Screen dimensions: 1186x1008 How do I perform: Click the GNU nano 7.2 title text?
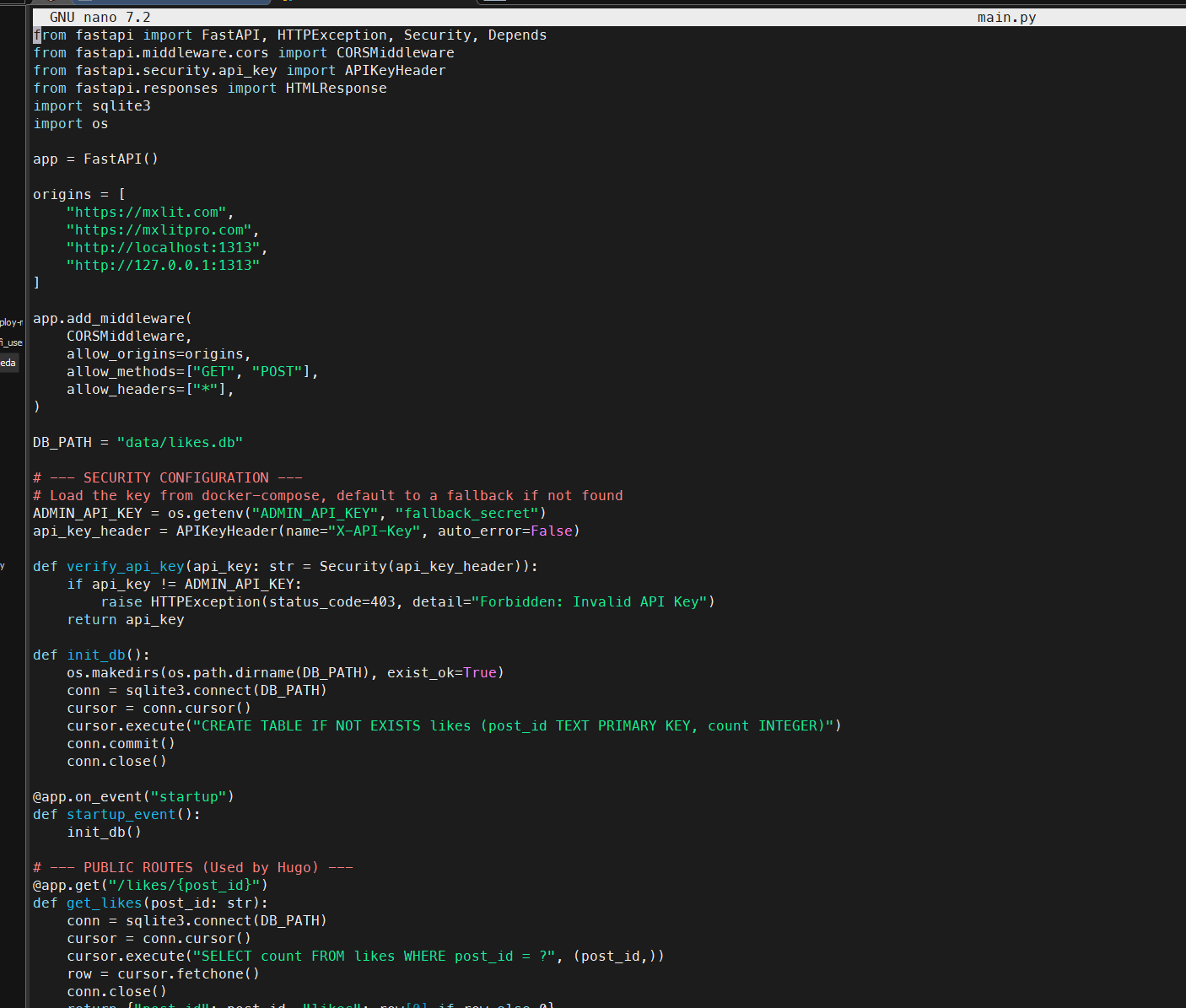[x=100, y=17]
